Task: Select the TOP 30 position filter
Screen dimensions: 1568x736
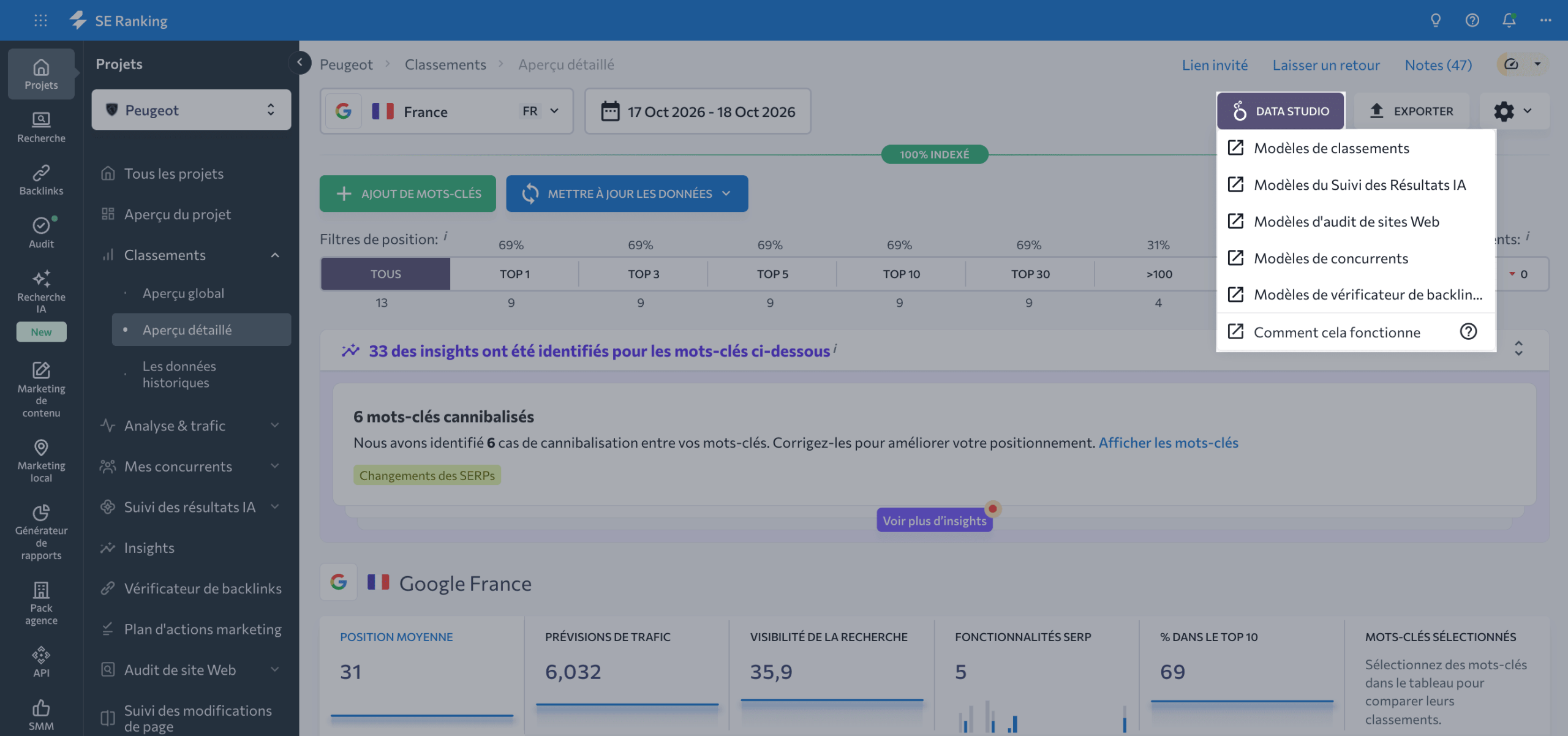Action: pyautogui.click(x=1030, y=274)
